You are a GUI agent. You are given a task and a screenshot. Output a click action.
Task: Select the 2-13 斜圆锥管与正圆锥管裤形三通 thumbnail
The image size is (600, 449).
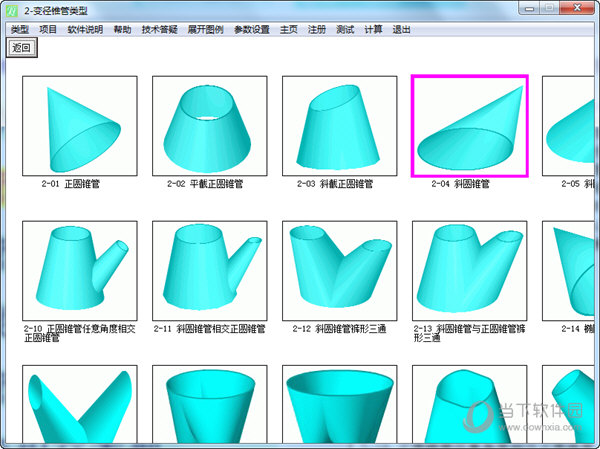pyautogui.click(x=470, y=271)
